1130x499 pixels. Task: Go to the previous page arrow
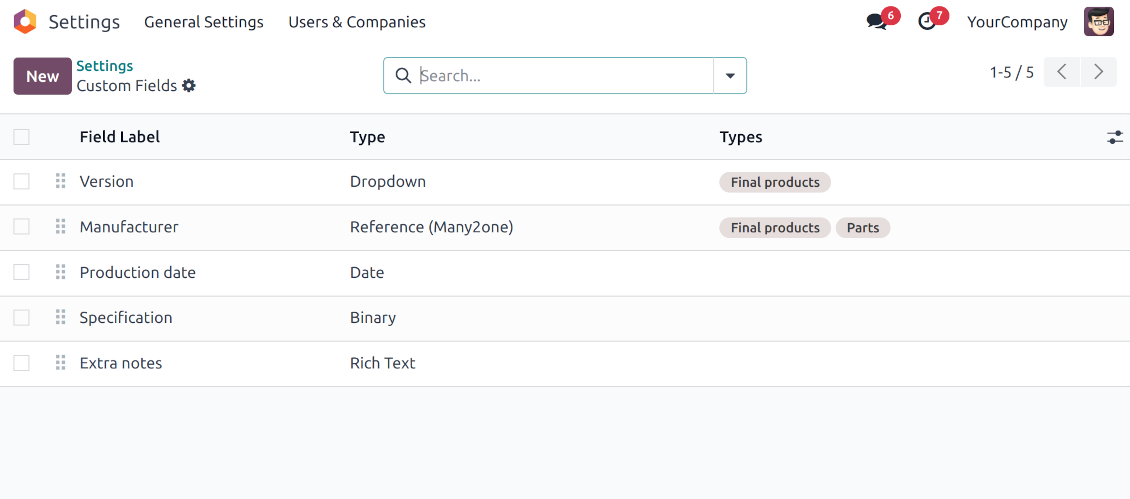pos(1062,72)
